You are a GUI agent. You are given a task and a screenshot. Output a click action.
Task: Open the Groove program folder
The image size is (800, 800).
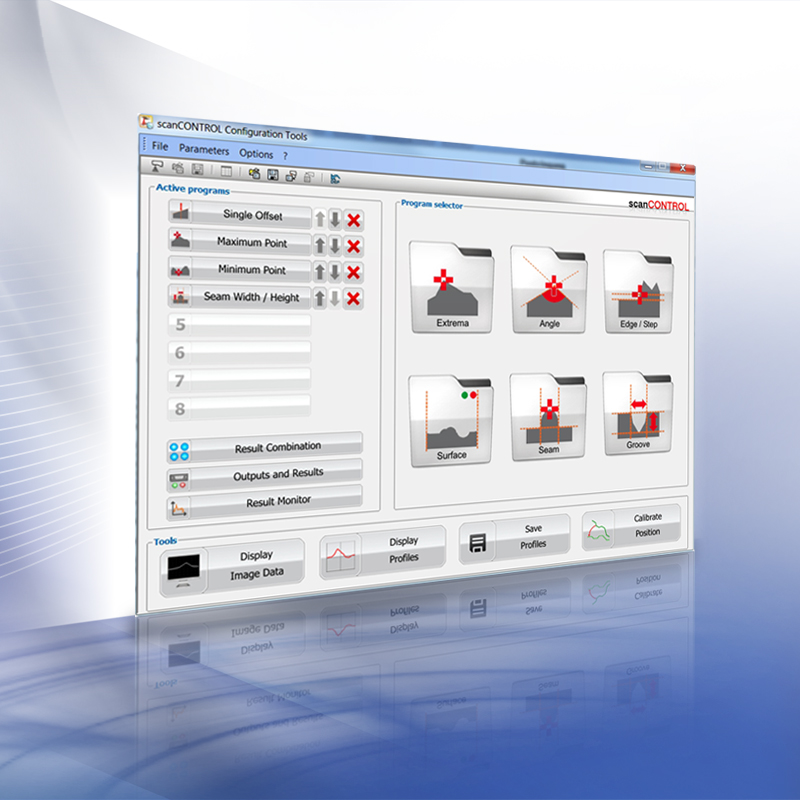click(638, 413)
